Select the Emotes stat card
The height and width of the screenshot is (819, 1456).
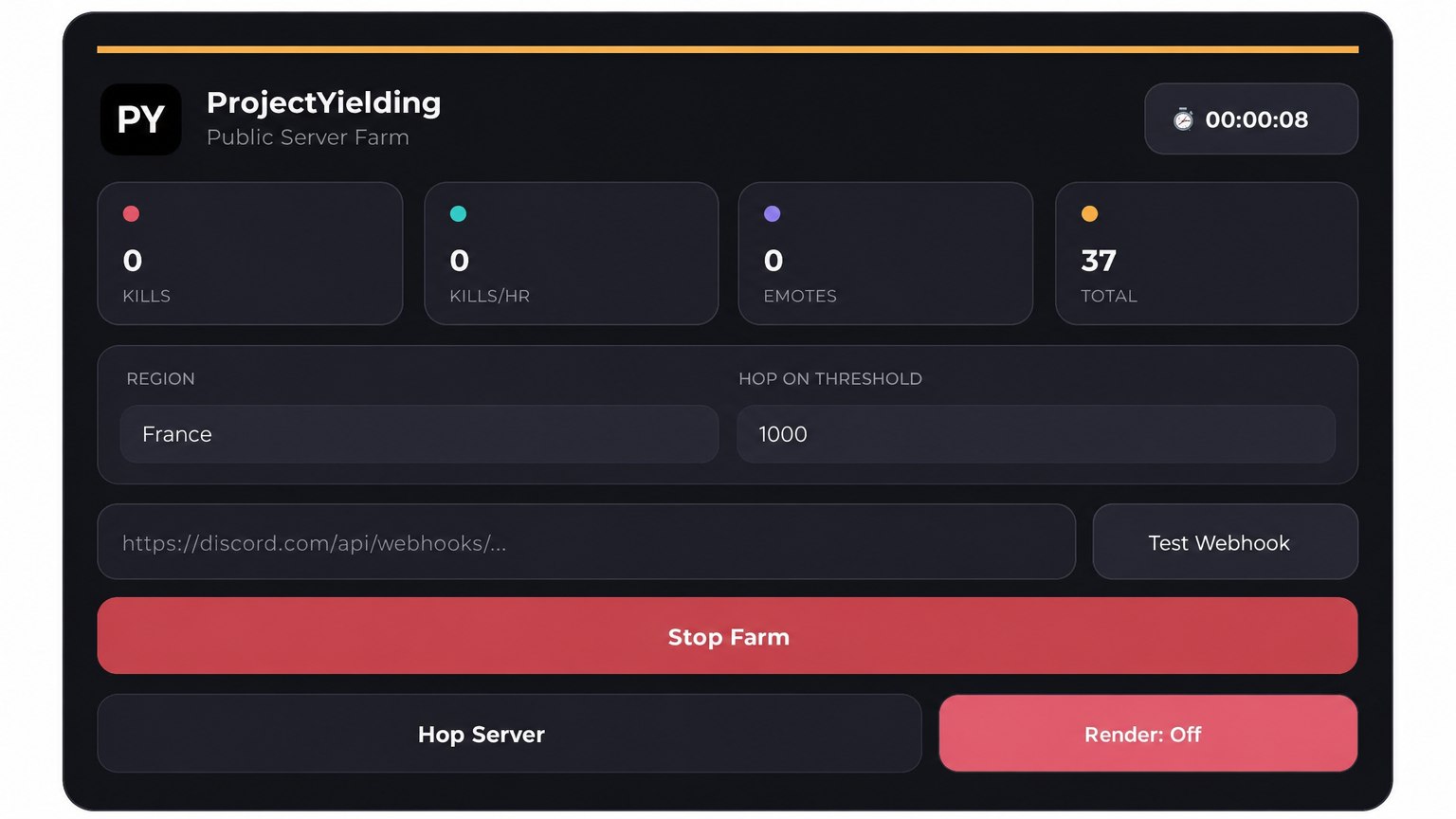885,253
